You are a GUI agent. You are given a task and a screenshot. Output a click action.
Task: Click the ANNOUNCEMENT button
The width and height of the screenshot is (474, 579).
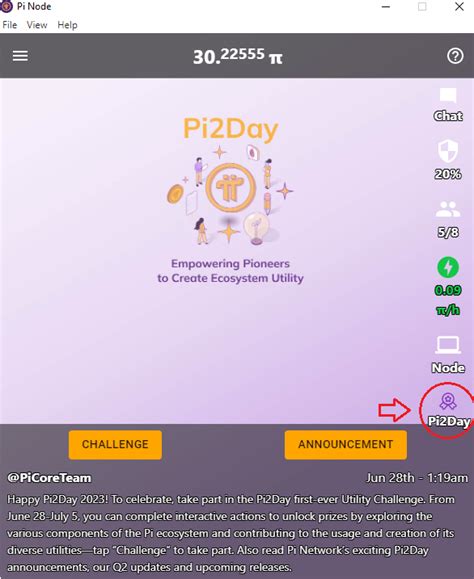[346, 445]
